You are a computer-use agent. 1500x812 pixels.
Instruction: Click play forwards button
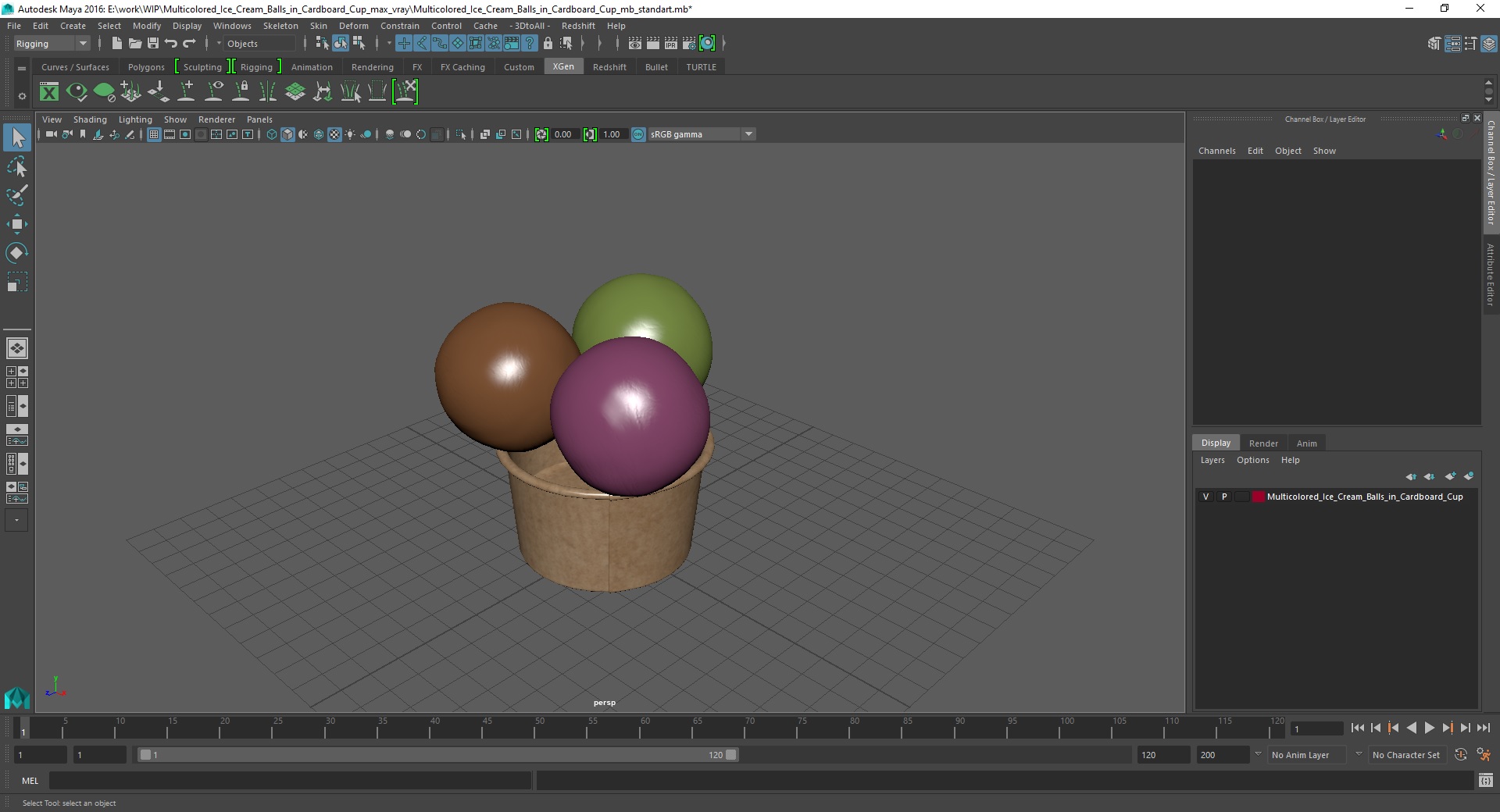[1429, 728]
